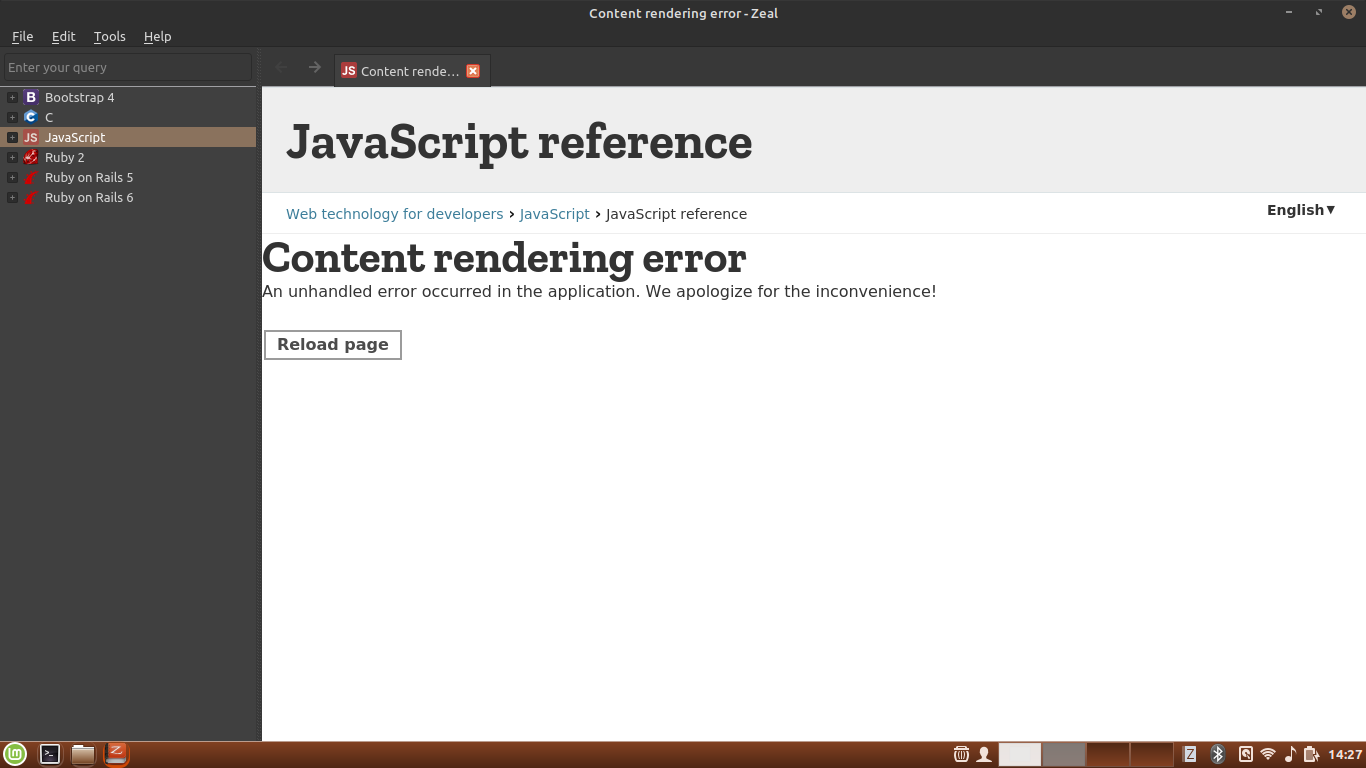The image size is (1366, 768).
Task: Launch the terminal from the panel
Action: (50, 754)
